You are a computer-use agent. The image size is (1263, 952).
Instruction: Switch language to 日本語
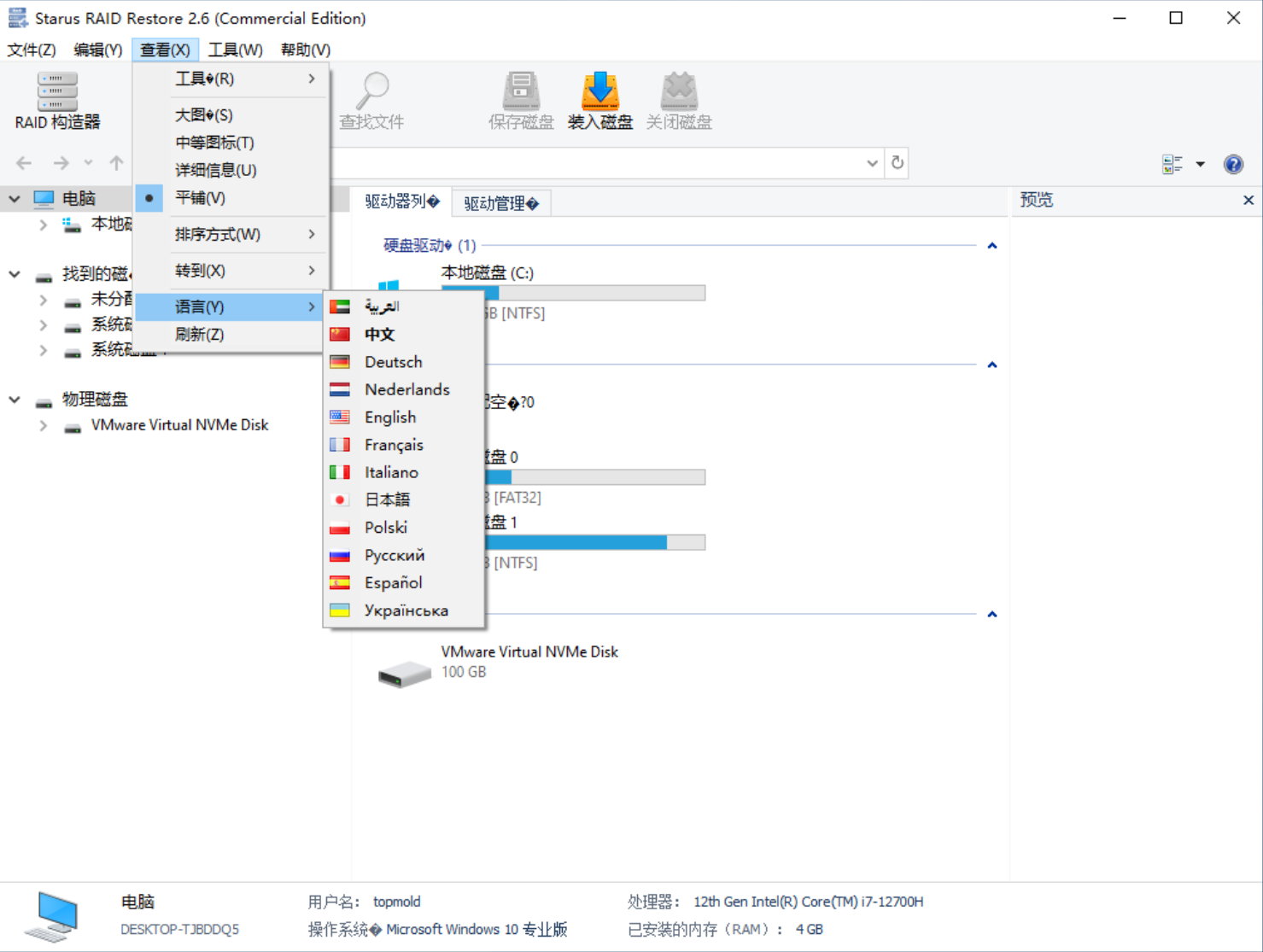pos(404,499)
